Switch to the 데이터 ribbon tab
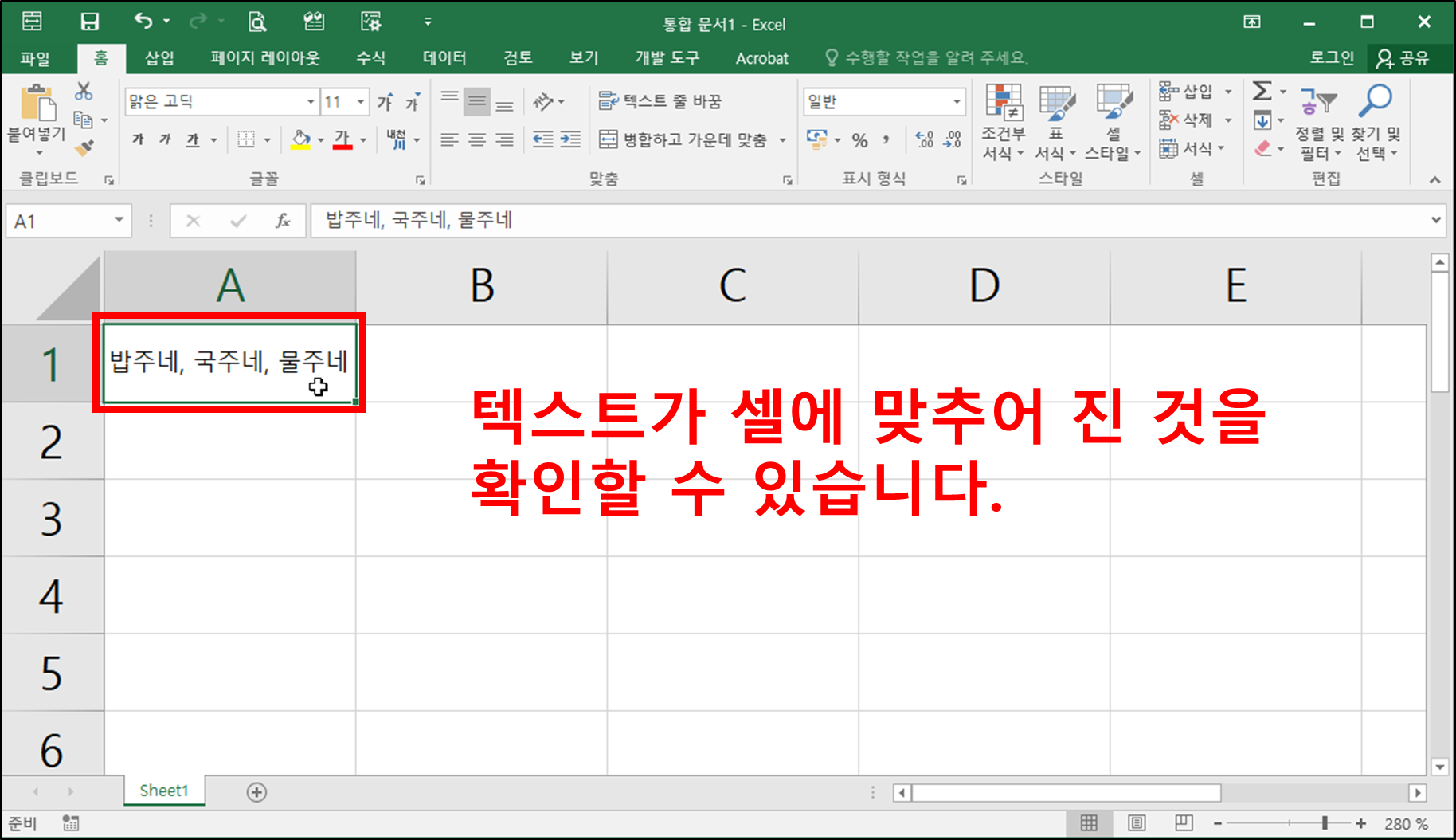 pyautogui.click(x=444, y=57)
